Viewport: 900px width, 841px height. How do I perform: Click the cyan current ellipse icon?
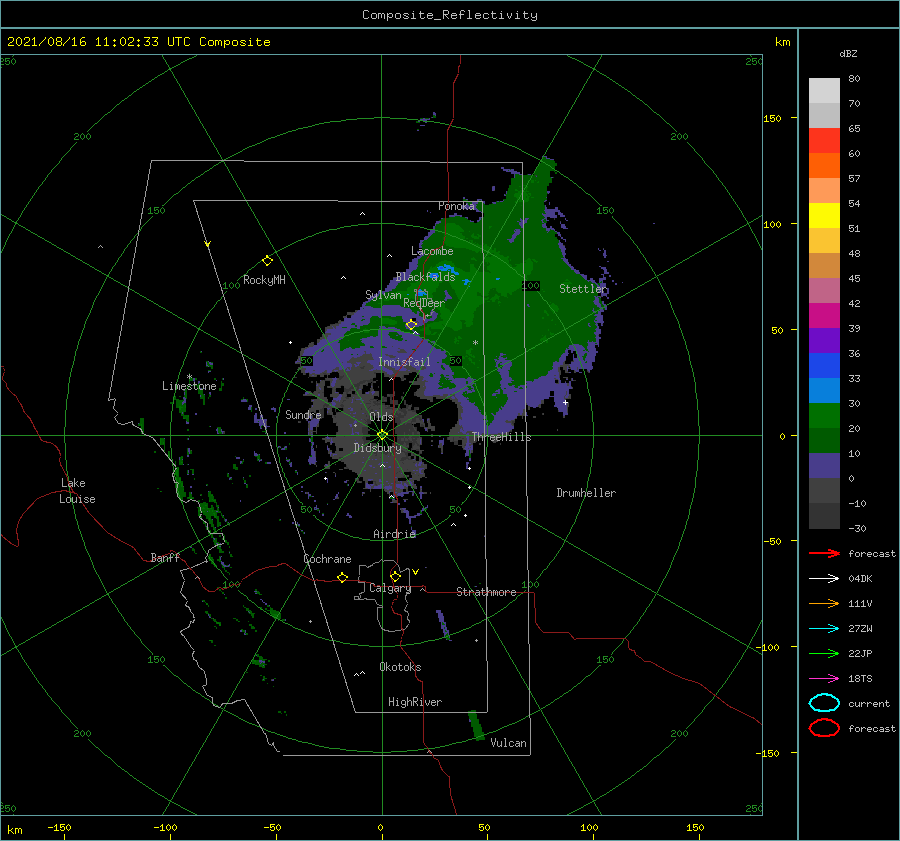click(x=824, y=703)
